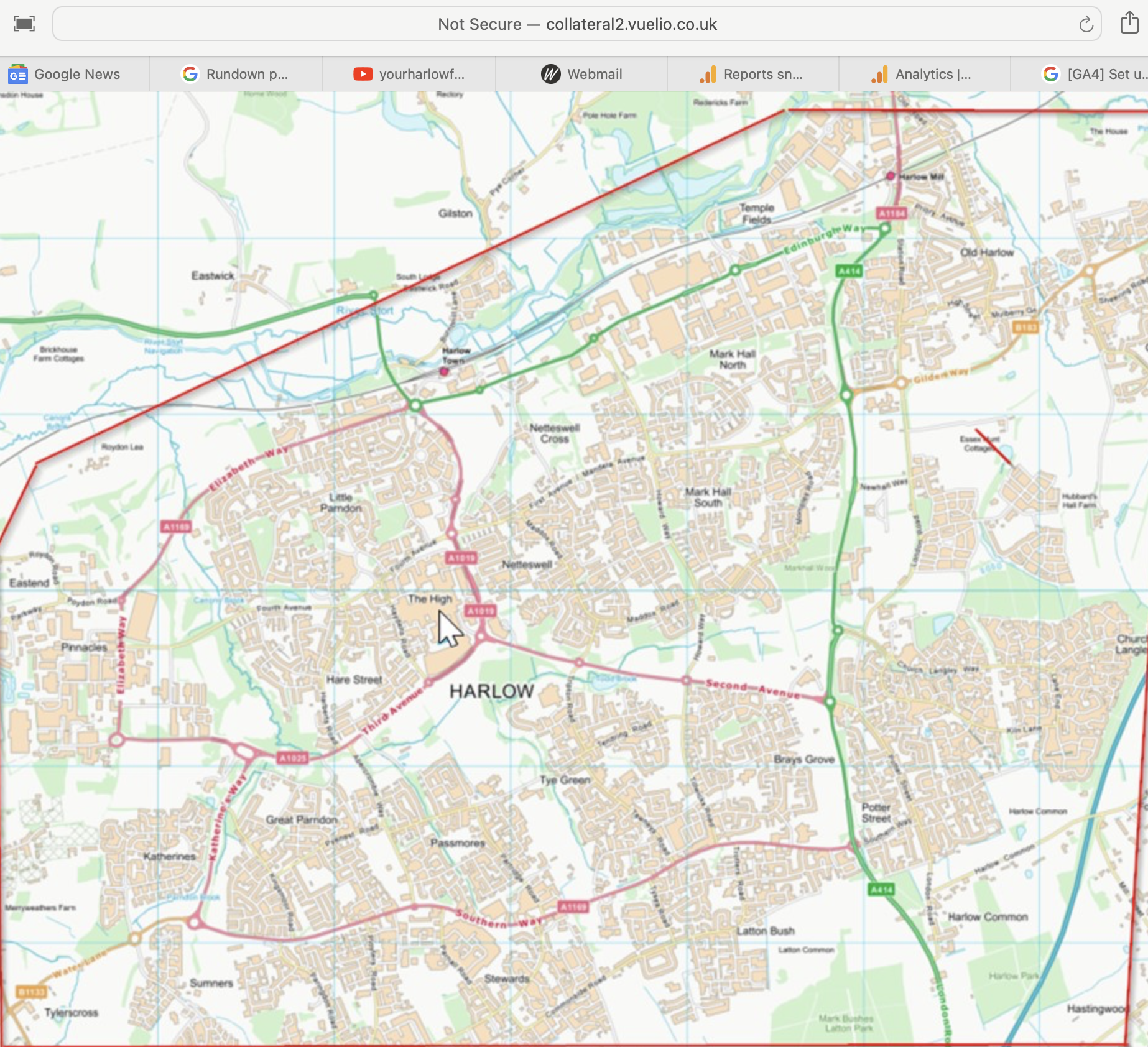The image size is (1148, 1047).
Task: Select the Brays Grove label
Action: tap(804, 759)
